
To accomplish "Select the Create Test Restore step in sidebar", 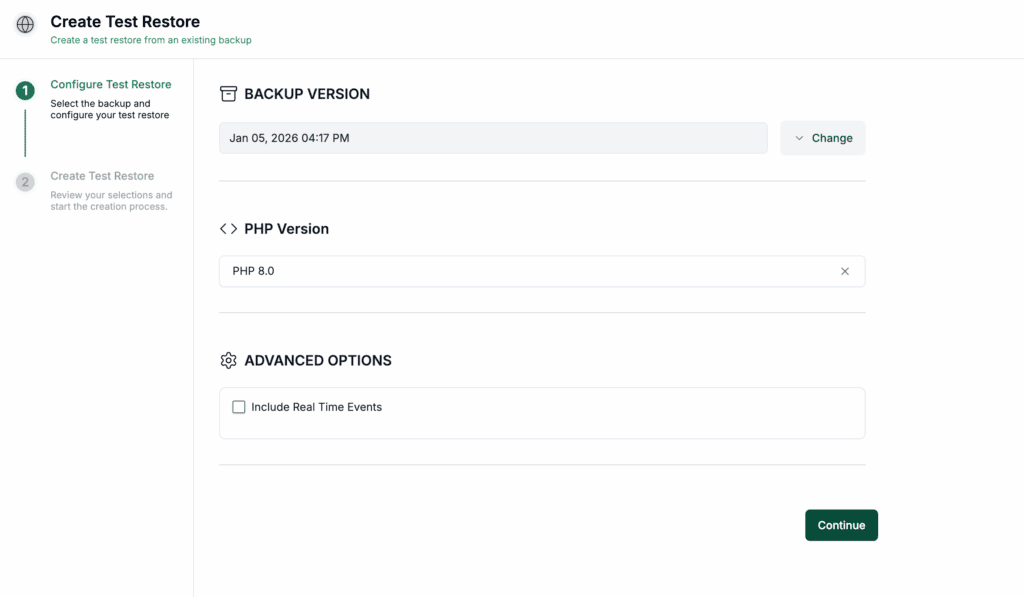I will point(102,176).
